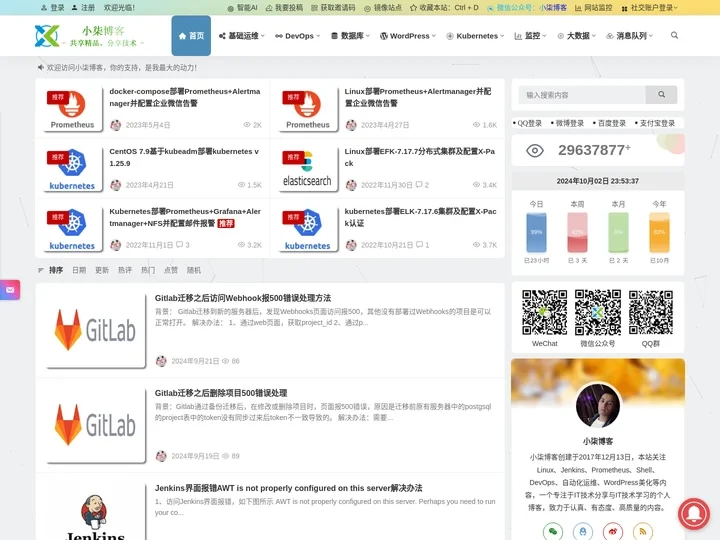Click the 百度登录 link
Image resolution: width=720 pixels, height=540 pixels.
pos(612,123)
